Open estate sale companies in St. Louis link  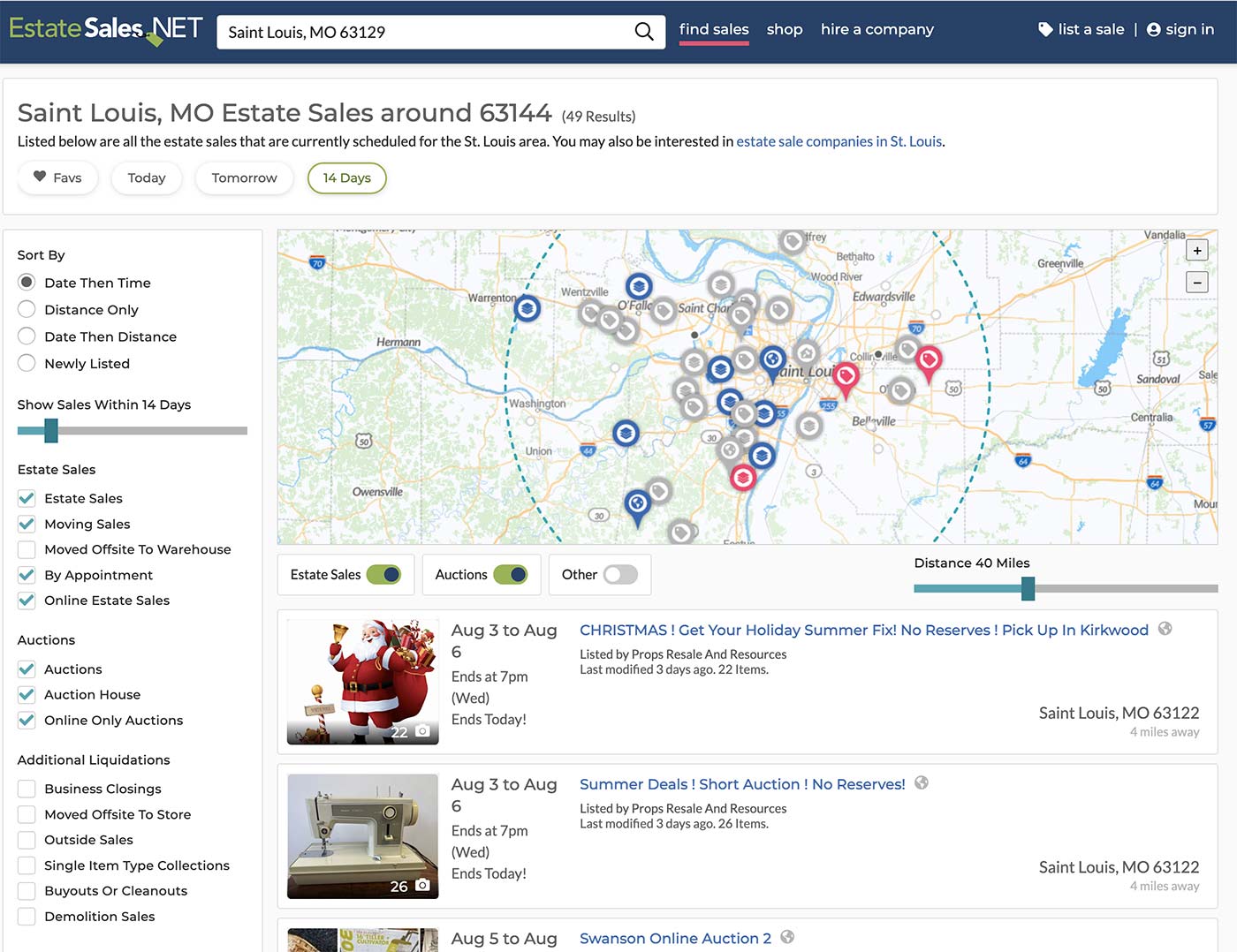pyautogui.click(x=839, y=140)
